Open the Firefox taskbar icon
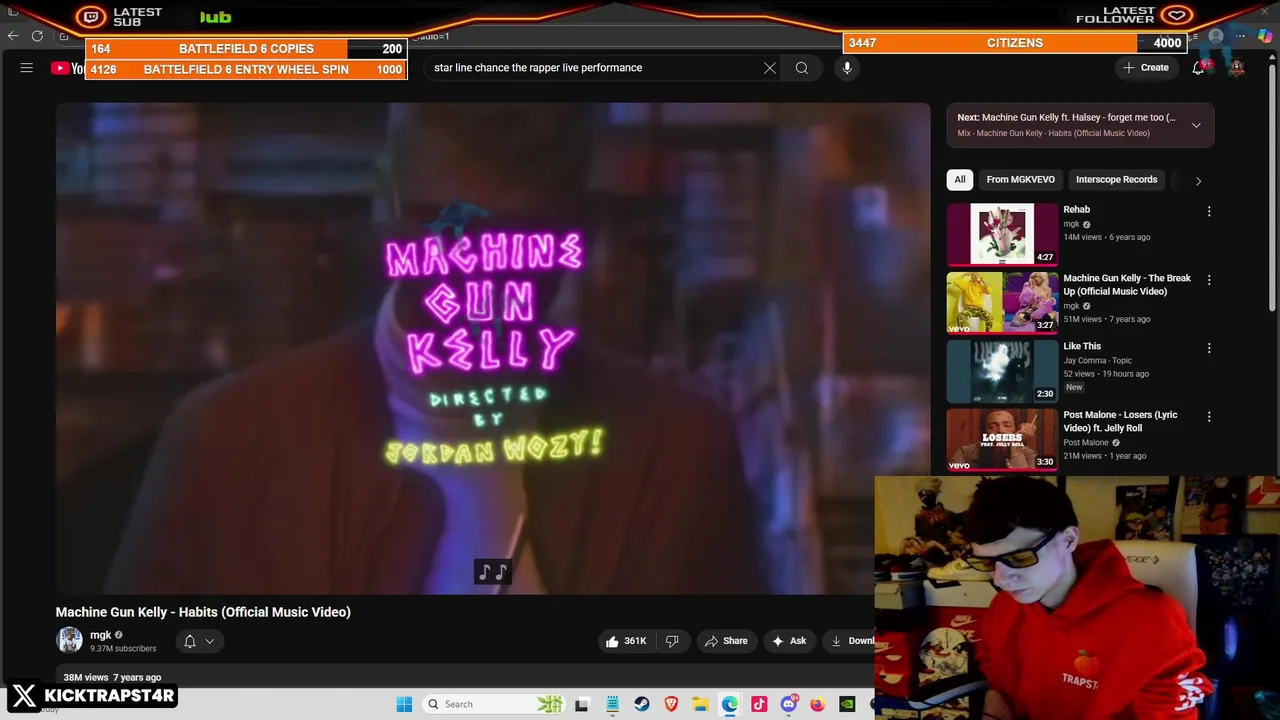Image resolution: width=1280 pixels, height=720 pixels. point(817,704)
